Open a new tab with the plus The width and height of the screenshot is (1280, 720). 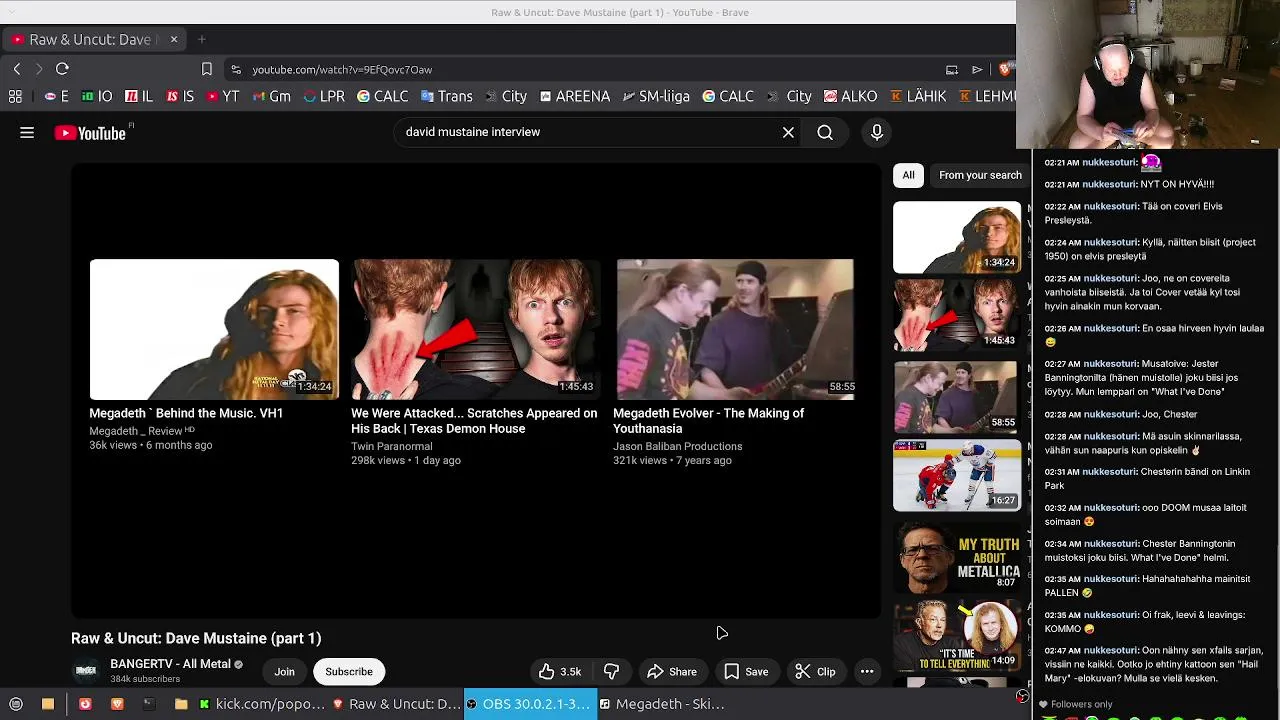(x=202, y=39)
